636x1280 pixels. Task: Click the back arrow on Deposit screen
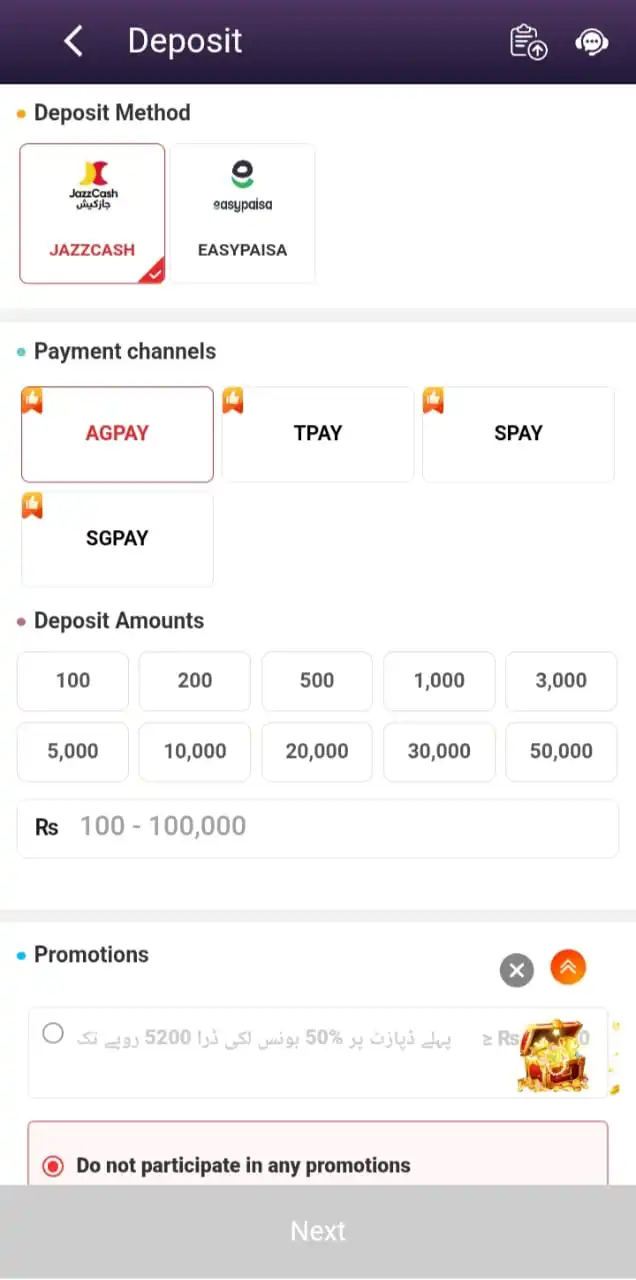(x=71, y=41)
